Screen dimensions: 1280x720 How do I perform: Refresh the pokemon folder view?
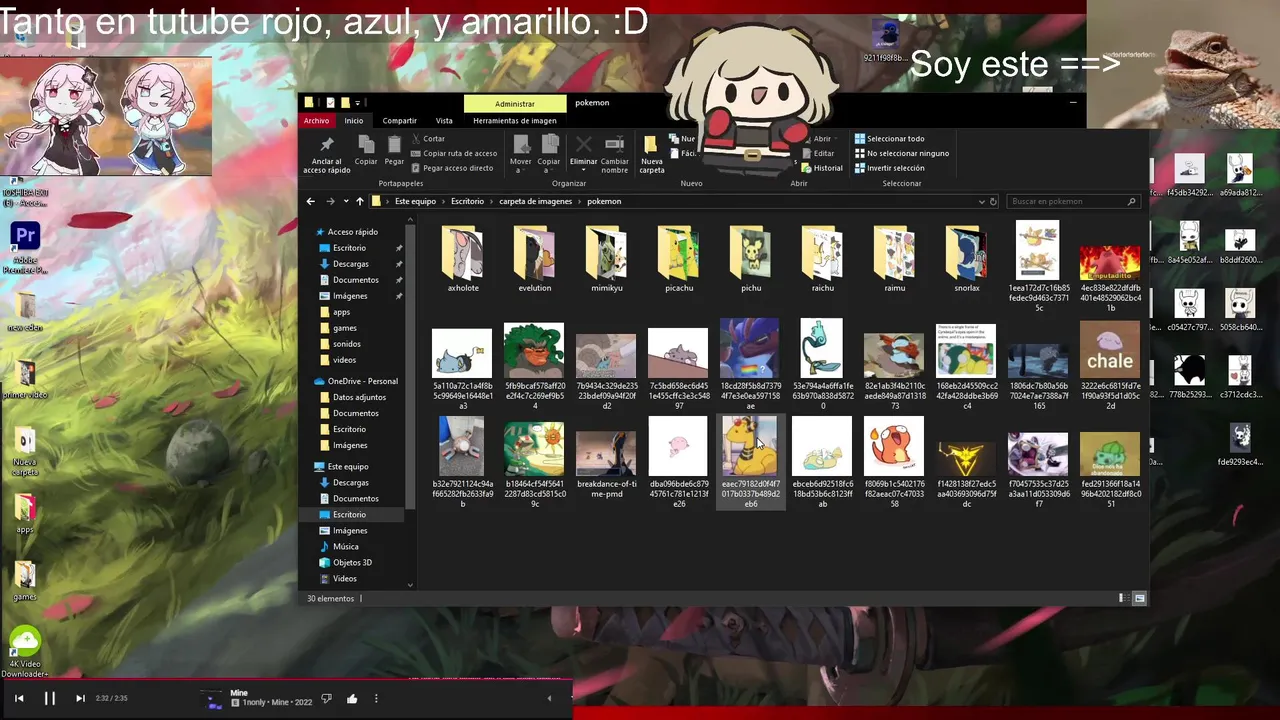993,201
